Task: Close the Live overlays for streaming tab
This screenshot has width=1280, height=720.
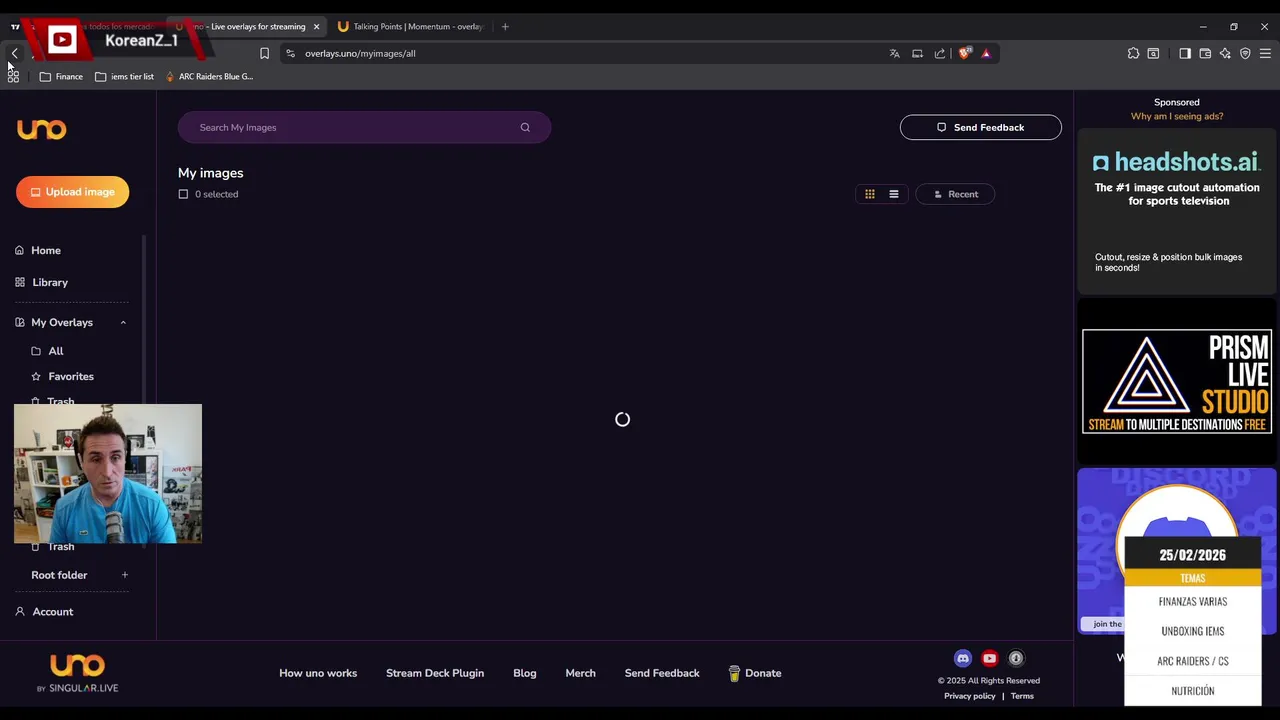Action: tap(316, 27)
